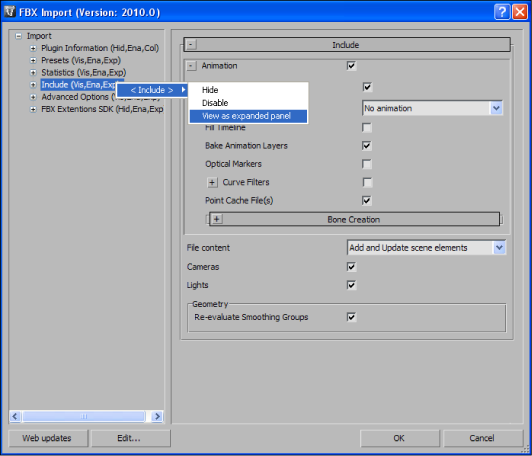532x456 pixels.
Task: Select the Import root tree label
Action: 39,36
